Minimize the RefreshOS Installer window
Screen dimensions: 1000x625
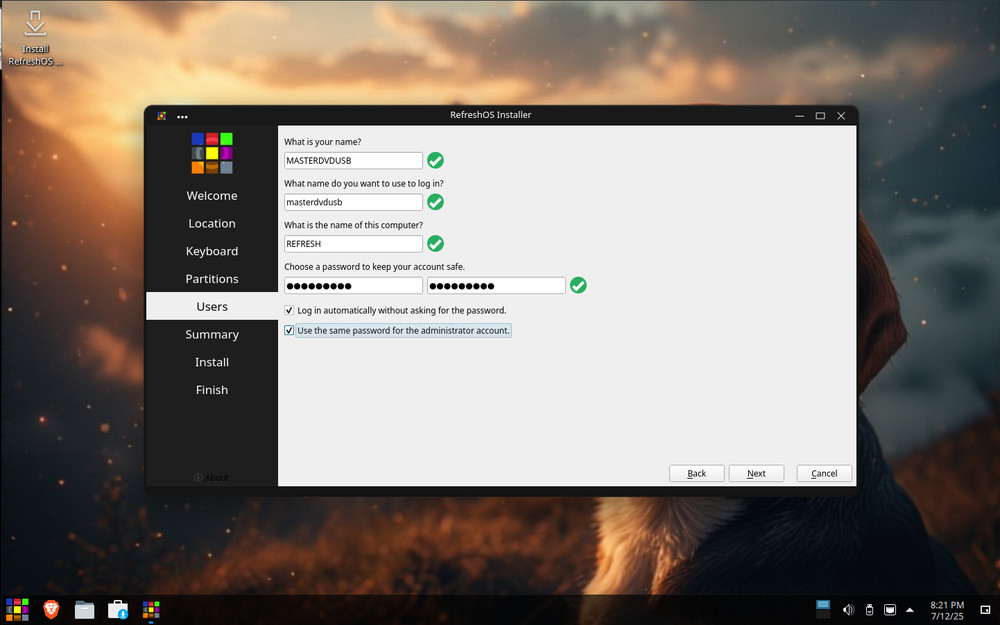[x=799, y=115]
